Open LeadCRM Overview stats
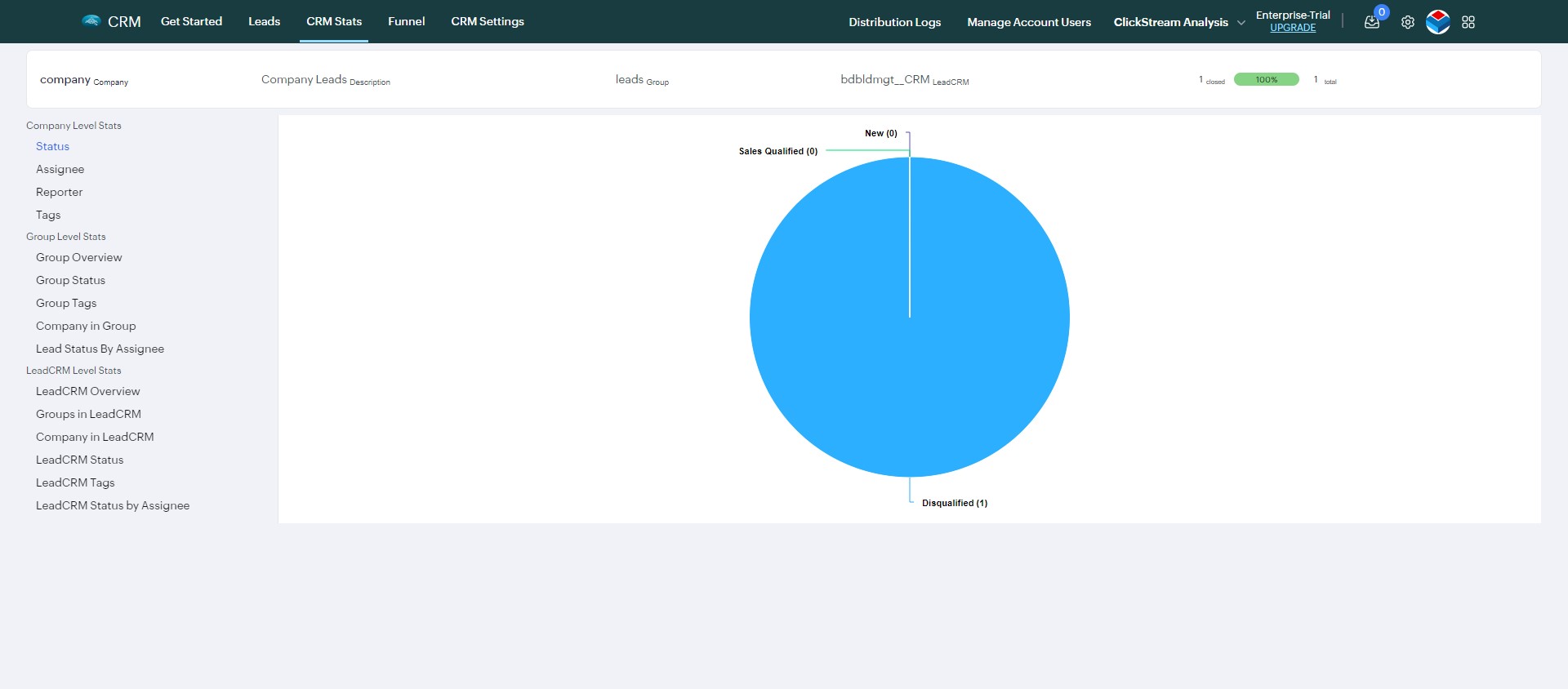Image resolution: width=1568 pixels, height=689 pixels. [87, 391]
